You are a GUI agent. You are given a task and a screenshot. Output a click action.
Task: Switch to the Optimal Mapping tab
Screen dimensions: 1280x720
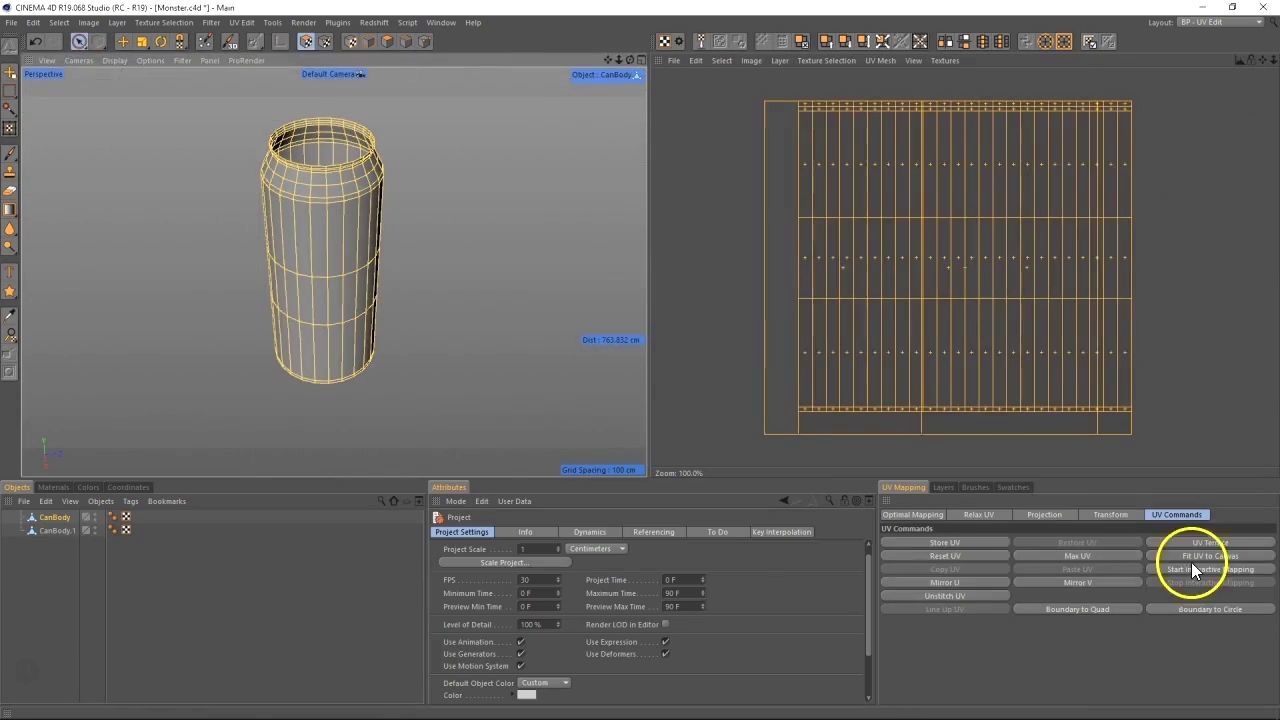tap(913, 515)
